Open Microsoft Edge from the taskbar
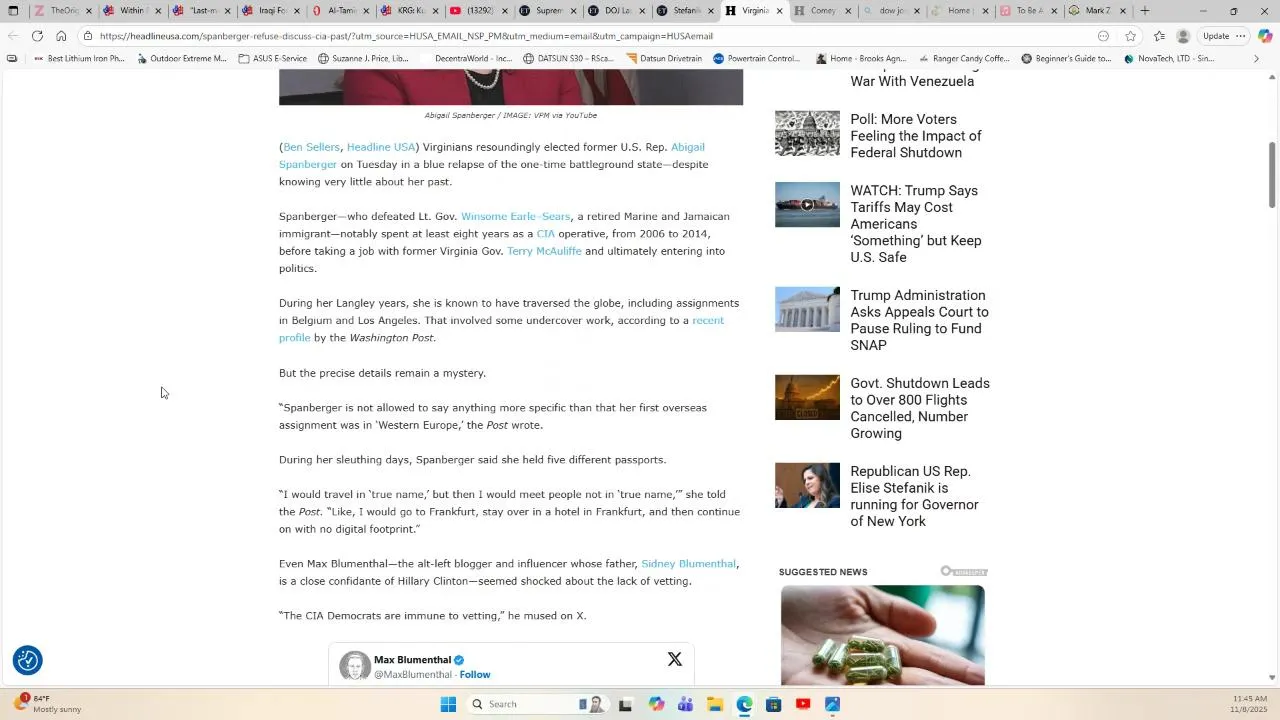The image size is (1280, 720). point(744,704)
